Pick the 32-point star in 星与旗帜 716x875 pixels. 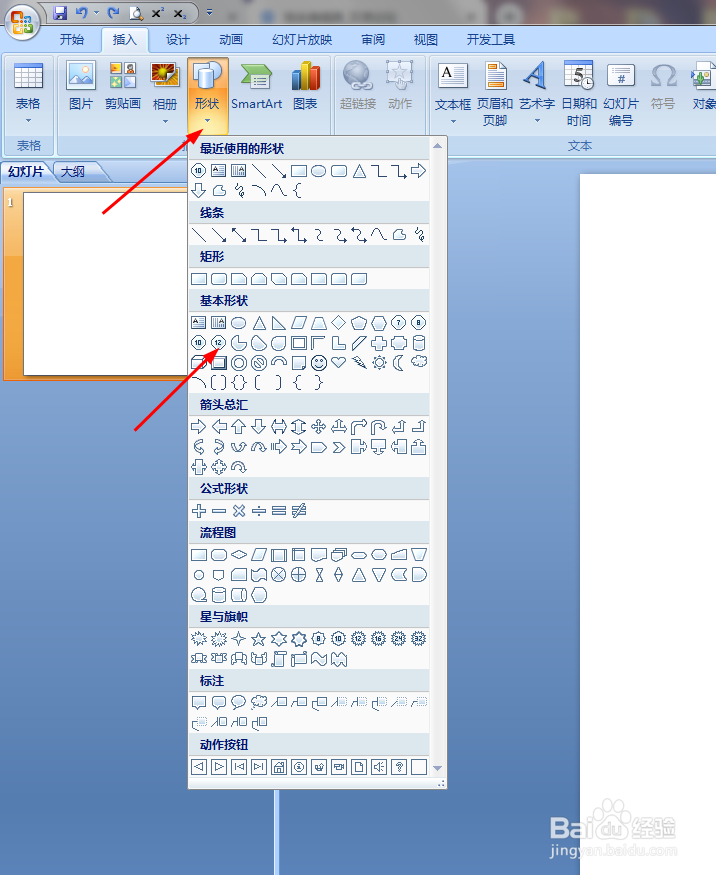pyautogui.click(x=419, y=638)
